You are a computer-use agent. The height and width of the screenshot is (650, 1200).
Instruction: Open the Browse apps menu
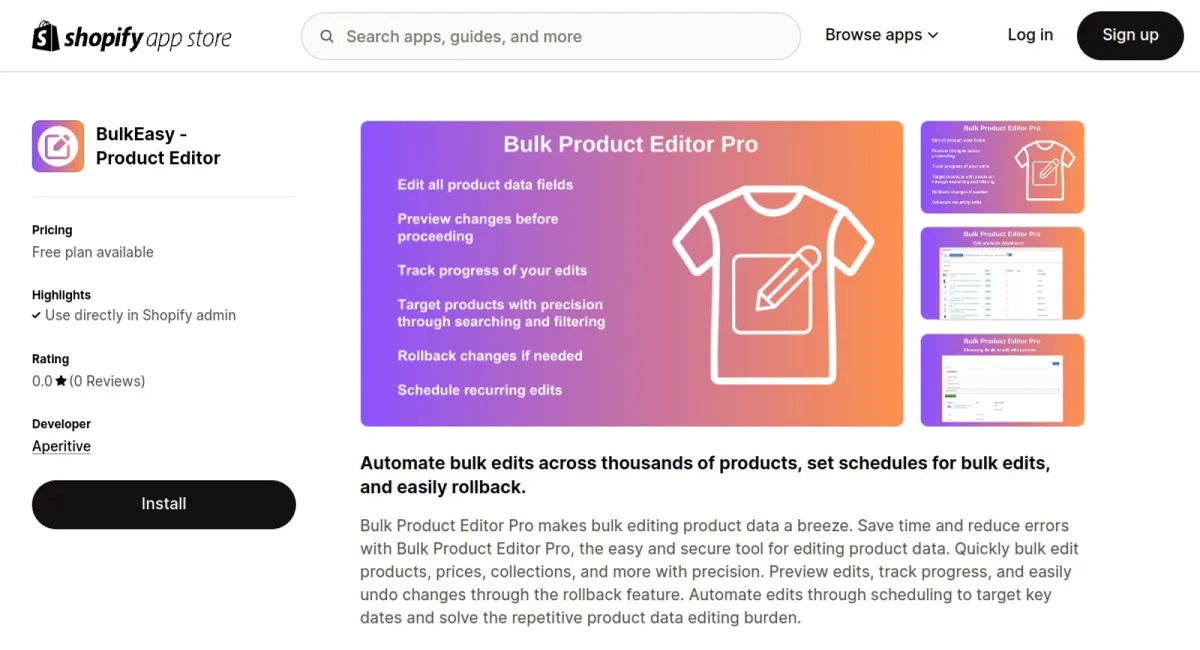(x=875, y=35)
